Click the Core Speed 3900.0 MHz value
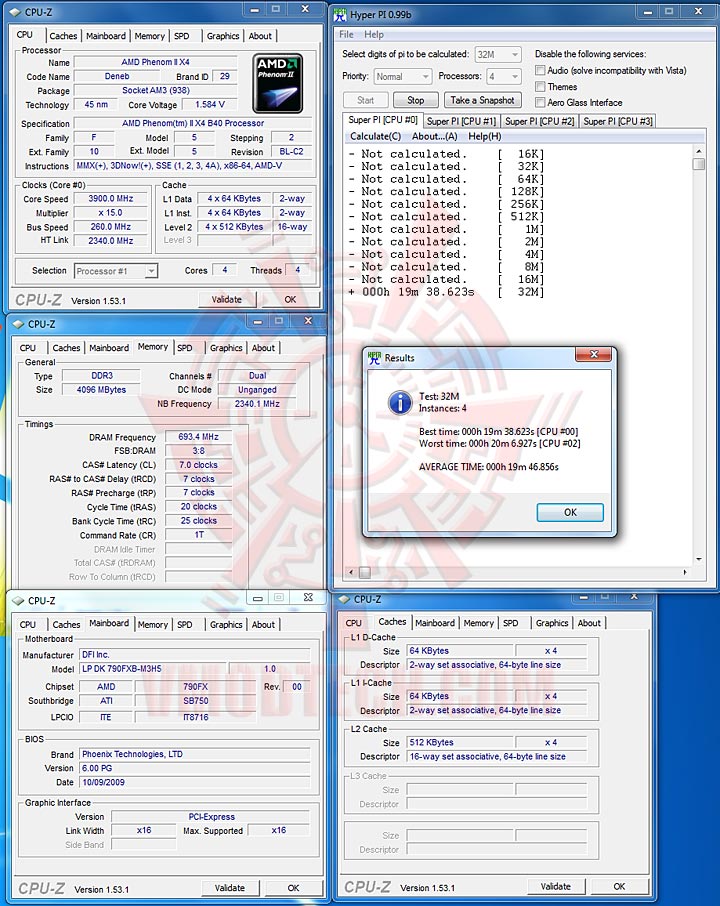This screenshot has width=720, height=906. pos(111,199)
